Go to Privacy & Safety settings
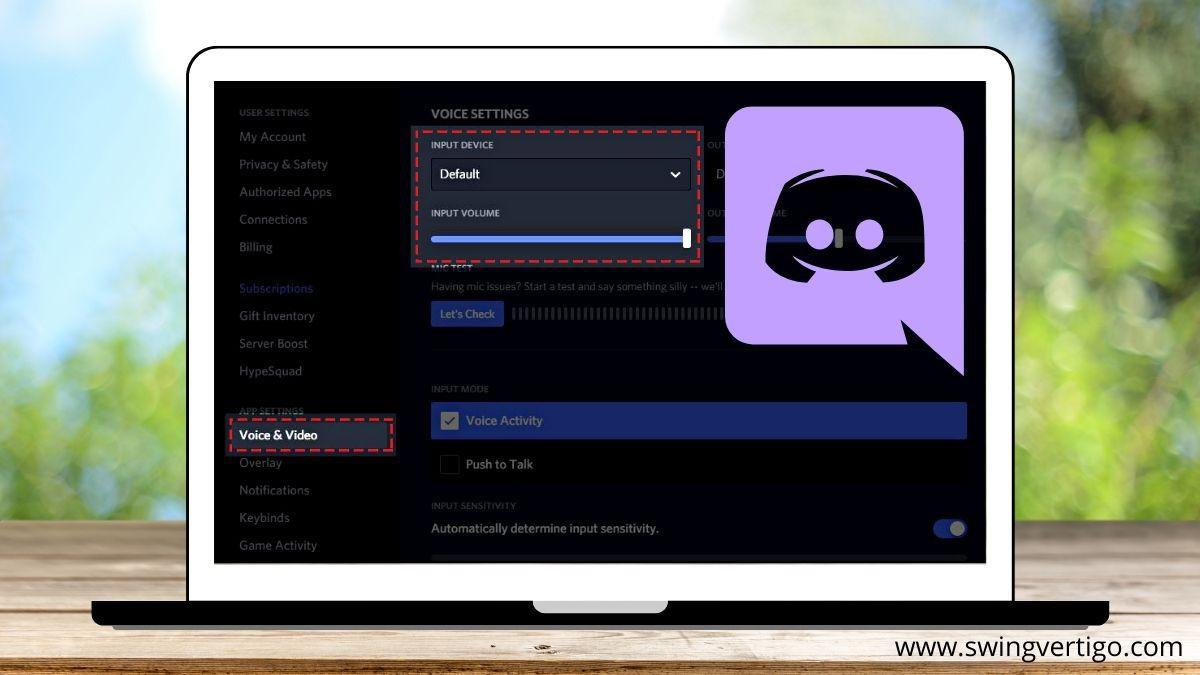The width and height of the screenshot is (1200, 675). (x=283, y=164)
